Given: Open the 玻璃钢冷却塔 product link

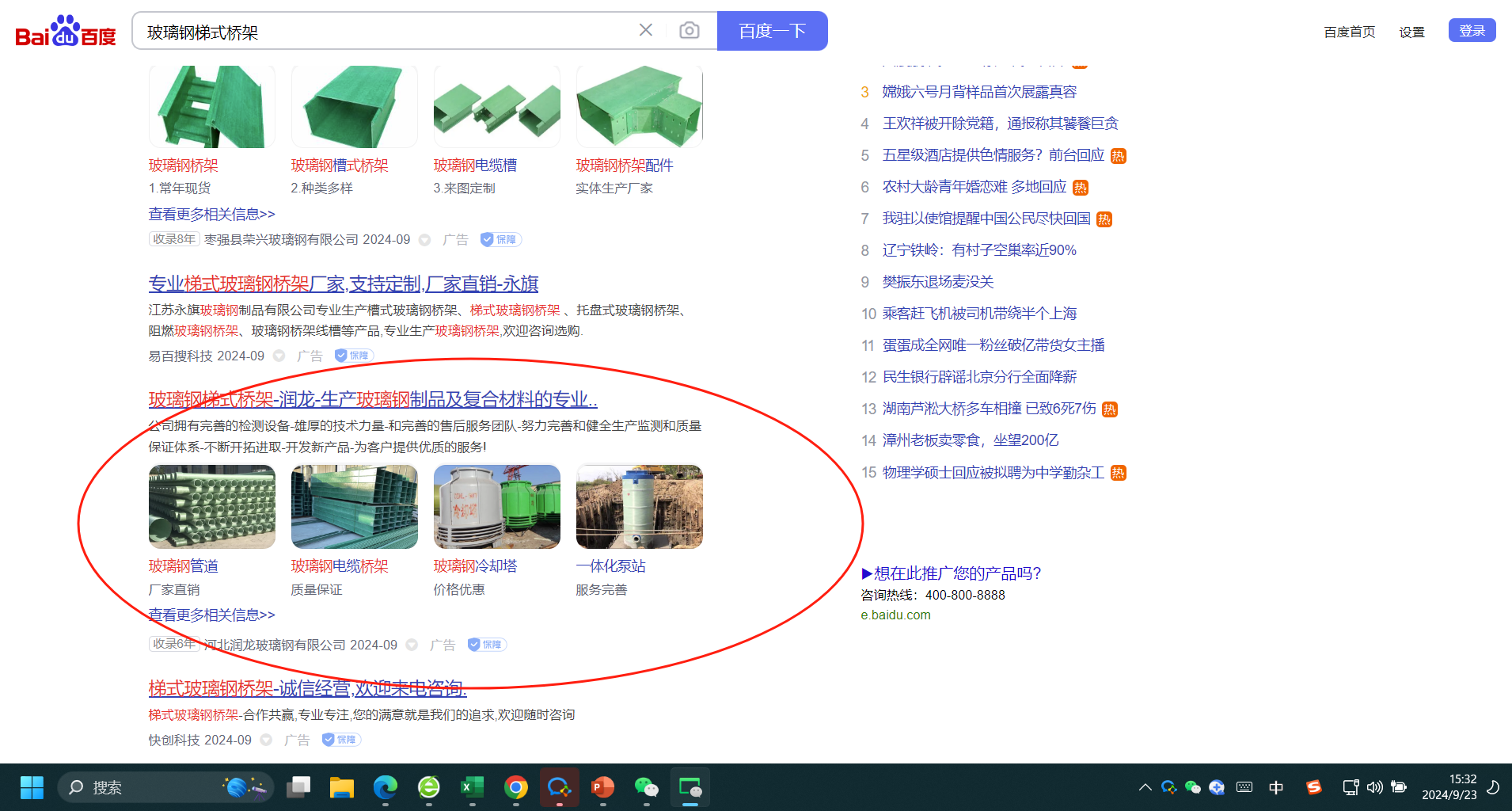Looking at the screenshot, I should [x=475, y=566].
